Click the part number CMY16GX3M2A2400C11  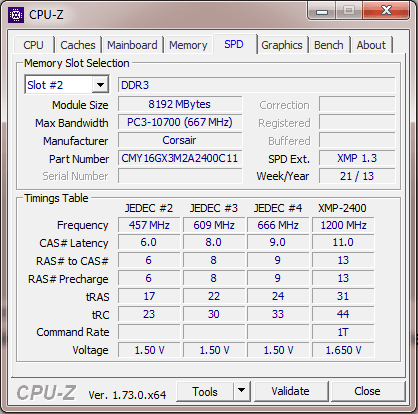tap(180, 158)
